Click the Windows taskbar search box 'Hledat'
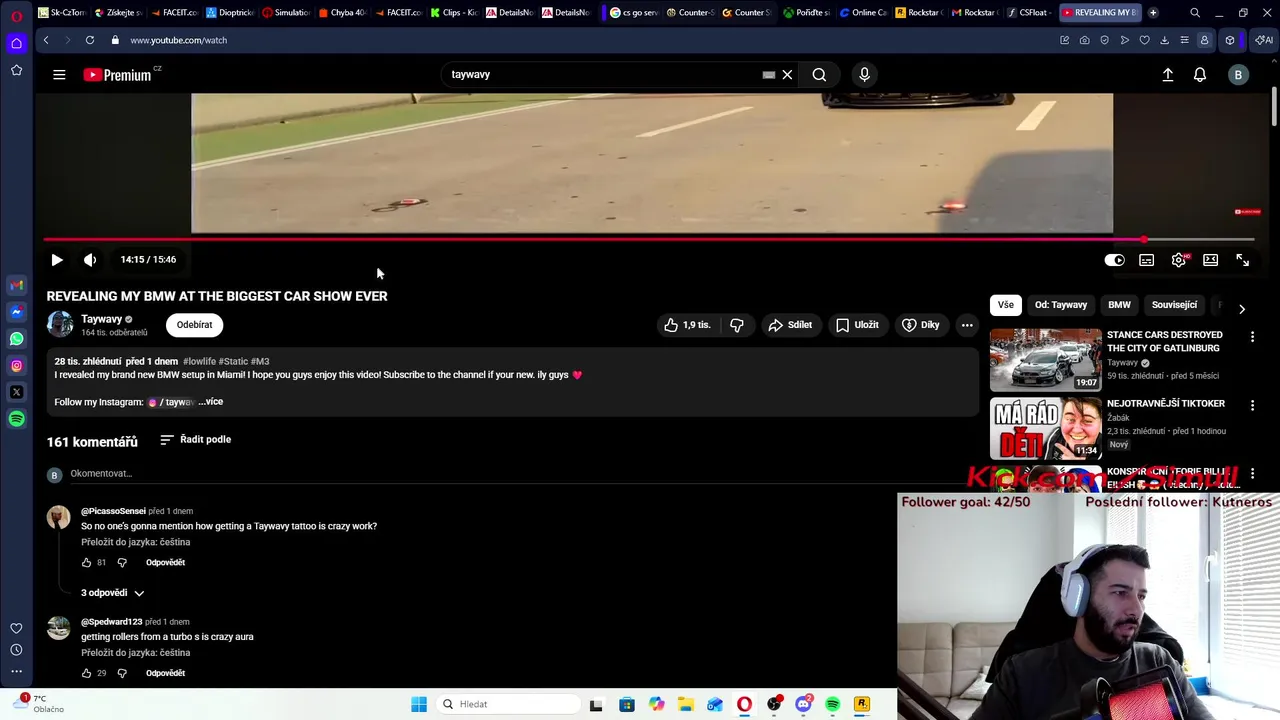 pos(508,704)
